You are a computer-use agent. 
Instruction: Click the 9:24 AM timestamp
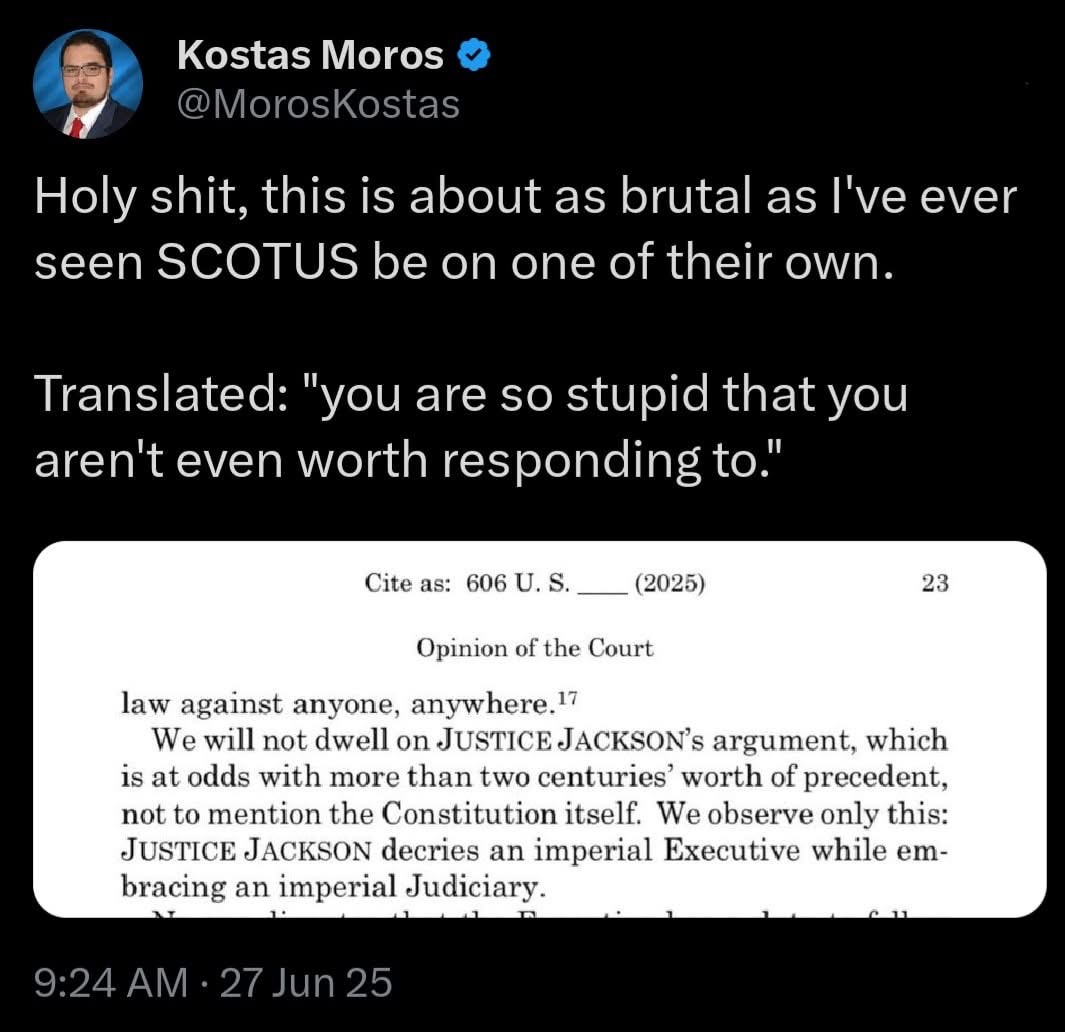110,983
